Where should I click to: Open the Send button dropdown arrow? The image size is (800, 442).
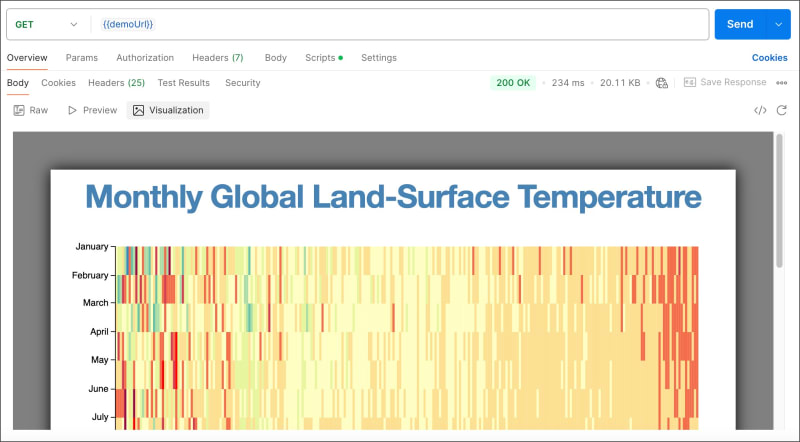click(779, 24)
